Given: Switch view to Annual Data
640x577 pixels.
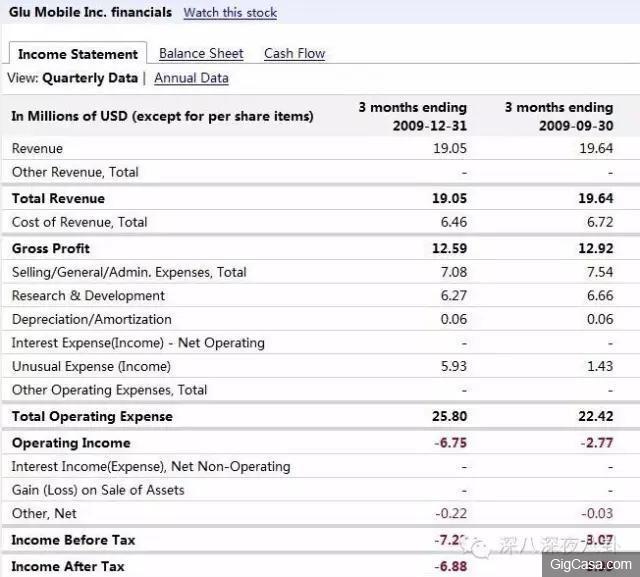Looking at the screenshot, I should tap(191, 78).
